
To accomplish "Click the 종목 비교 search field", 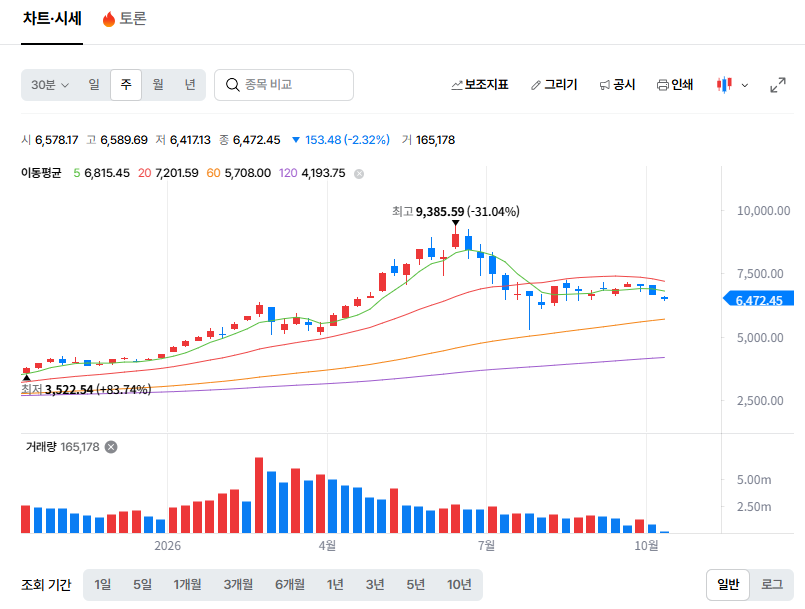I will pyautogui.click(x=284, y=85).
